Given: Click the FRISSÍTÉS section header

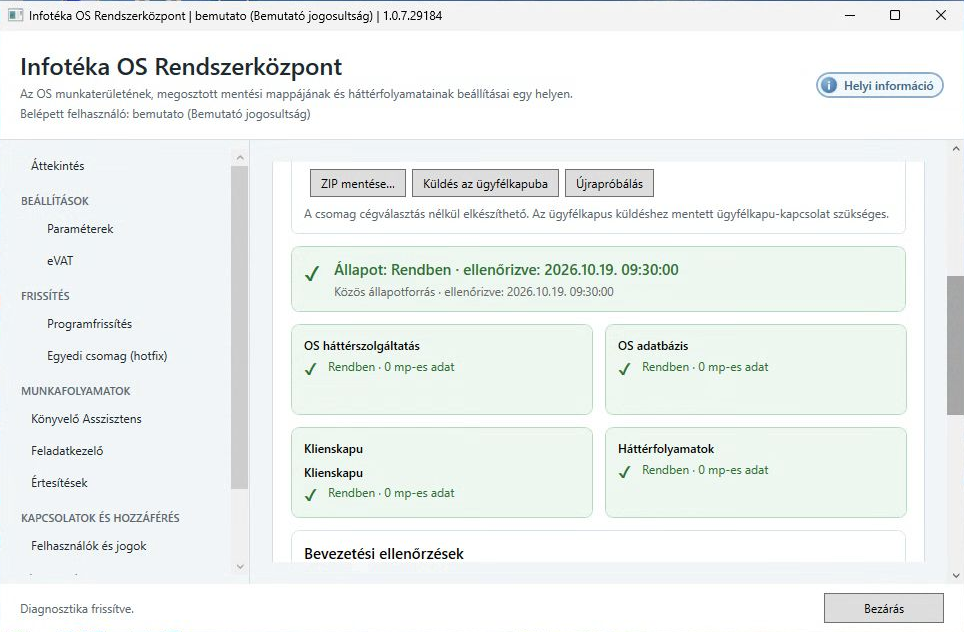Looking at the screenshot, I should (x=45, y=296).
